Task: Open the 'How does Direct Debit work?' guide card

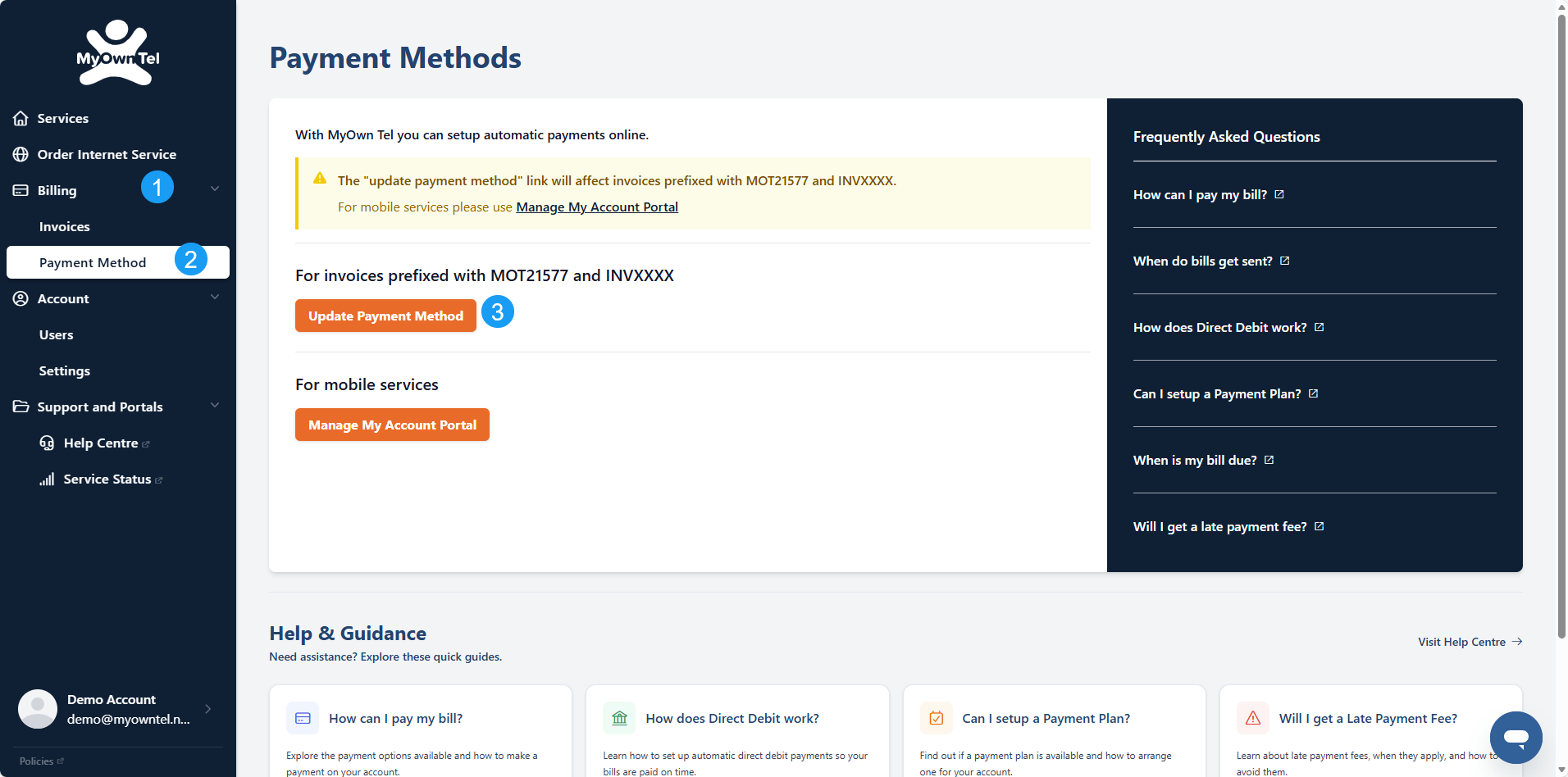Action: [737, 731]
